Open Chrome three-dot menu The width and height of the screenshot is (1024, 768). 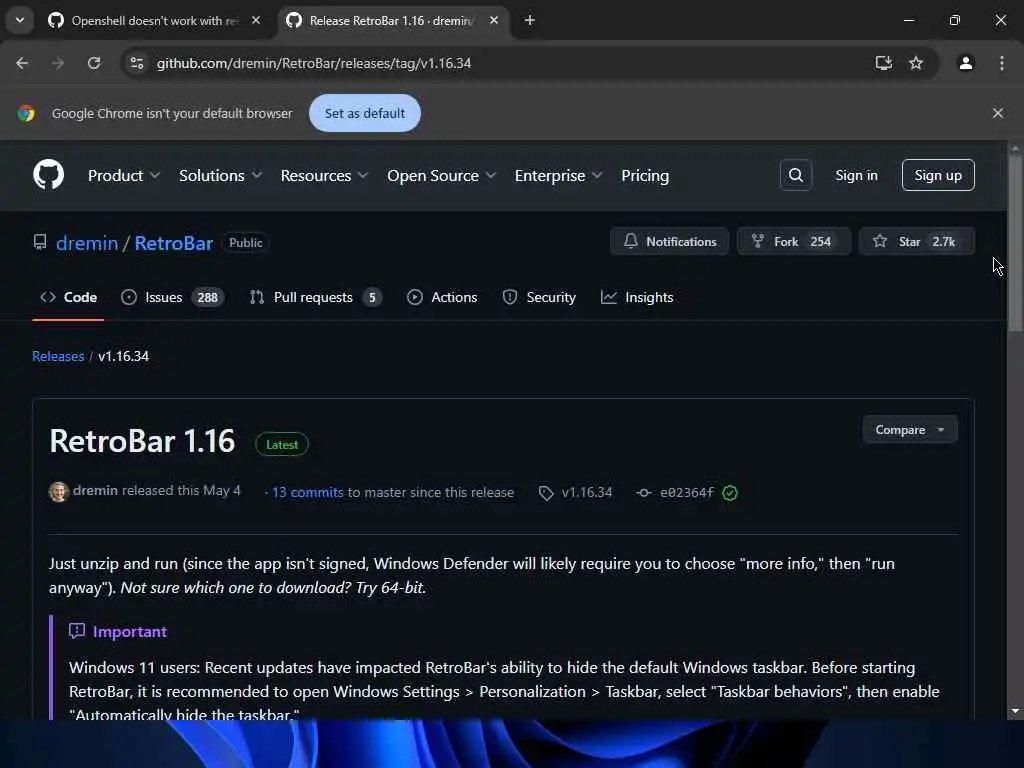(1002, 63)
